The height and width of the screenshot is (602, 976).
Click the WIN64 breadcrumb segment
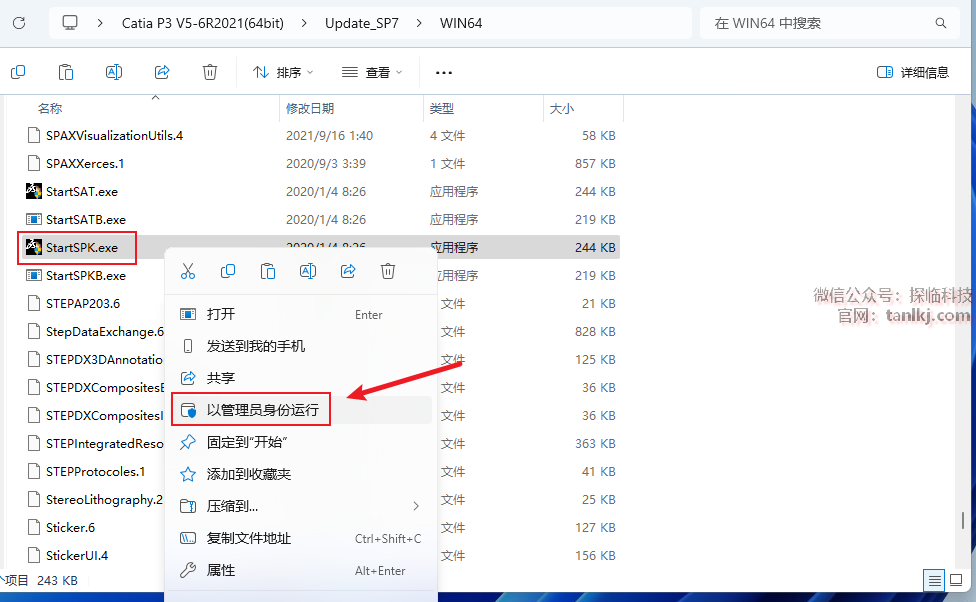coord(461,23)
